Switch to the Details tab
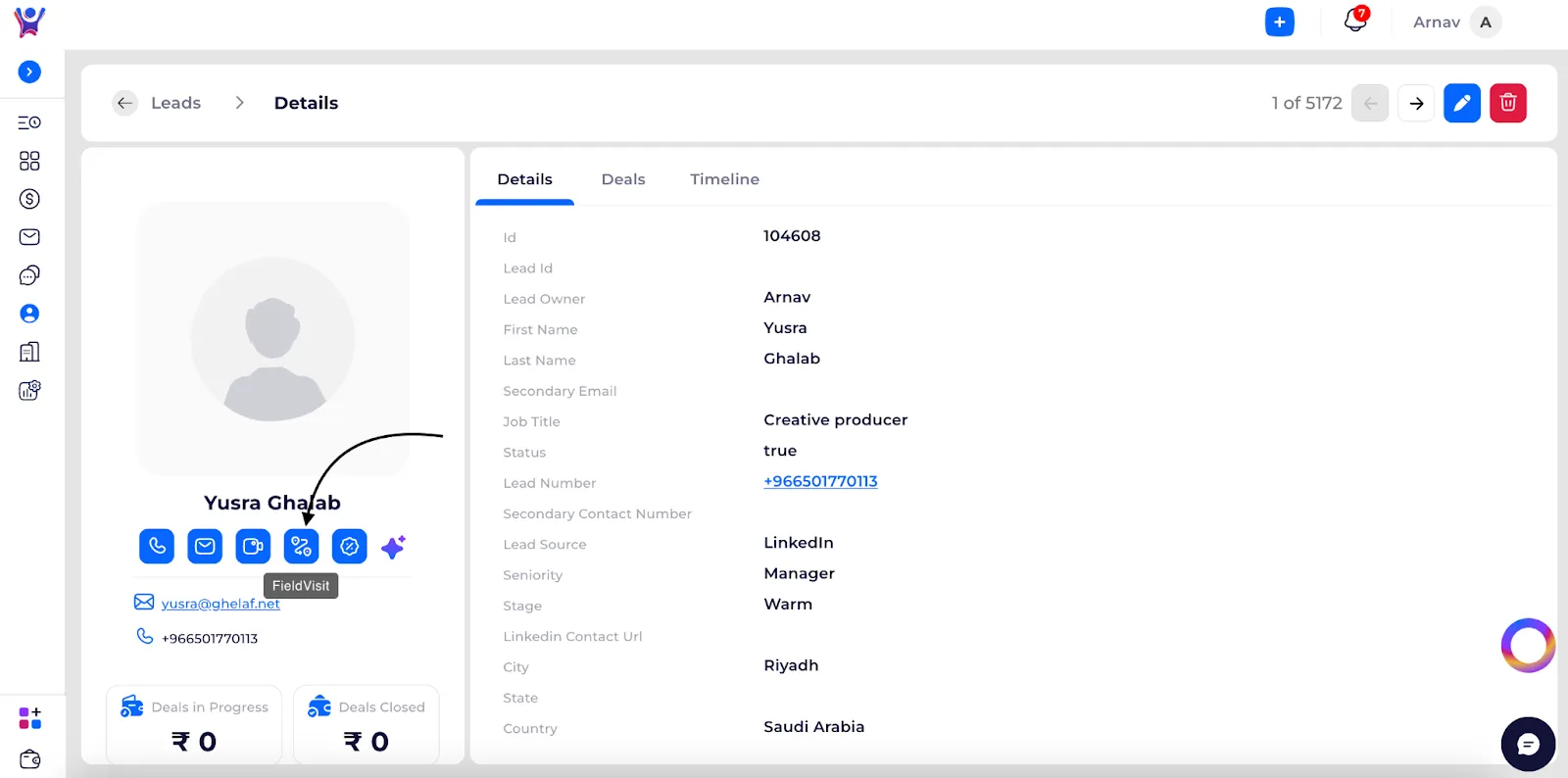1568x778 pixels. [524, 179]
